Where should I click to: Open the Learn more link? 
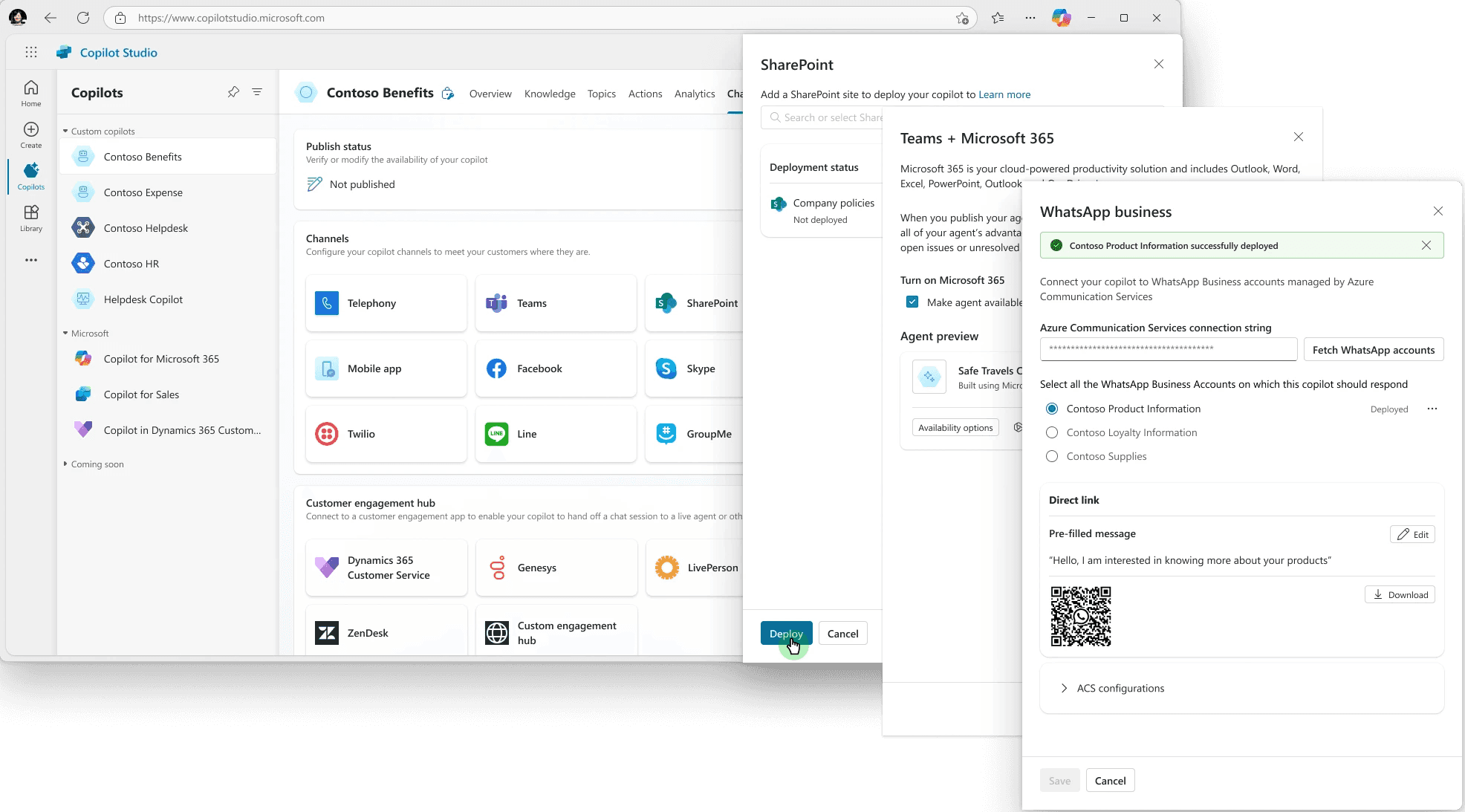pos(1004,94)
